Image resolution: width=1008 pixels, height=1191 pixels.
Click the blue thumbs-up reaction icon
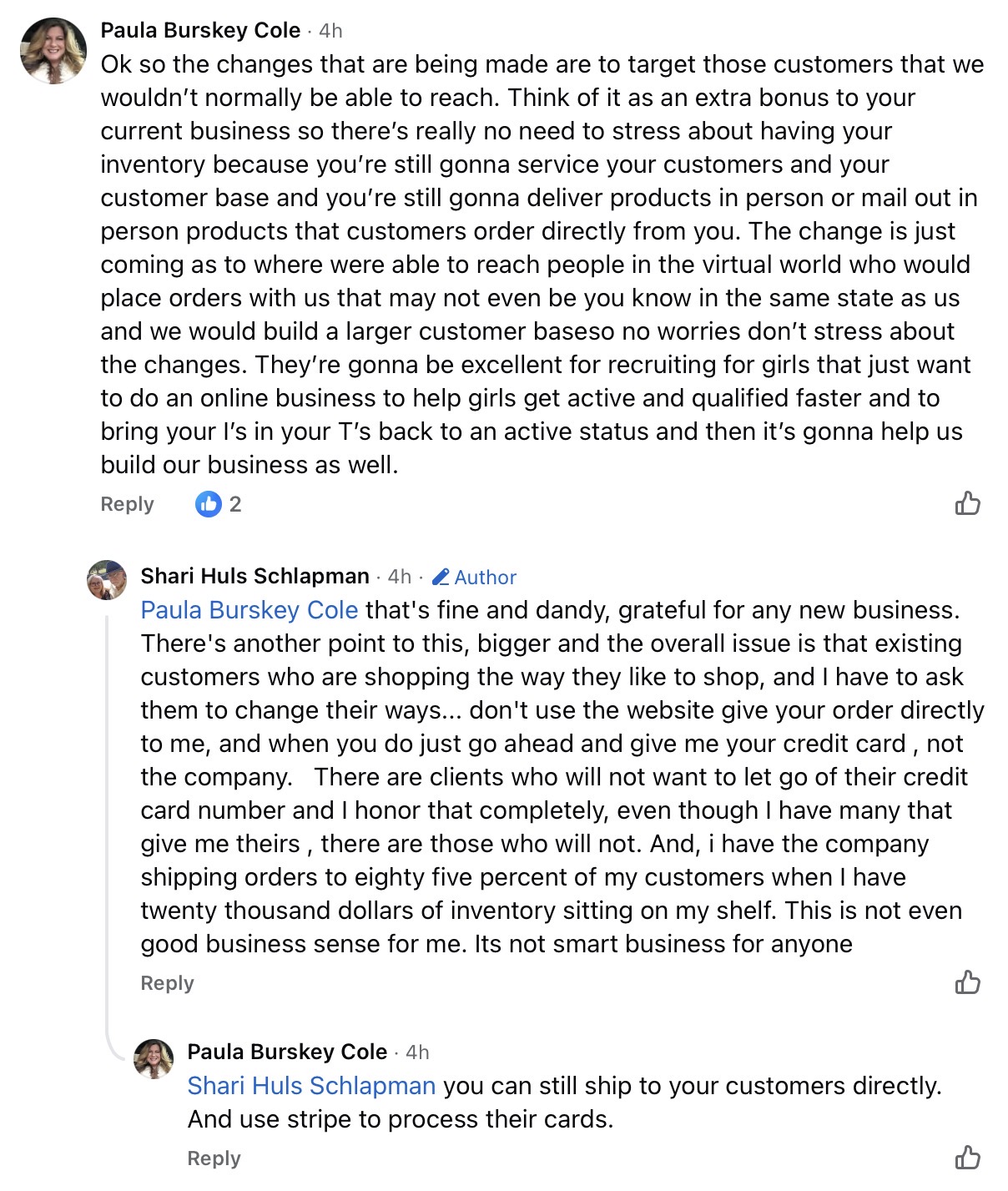pos(208,504)
